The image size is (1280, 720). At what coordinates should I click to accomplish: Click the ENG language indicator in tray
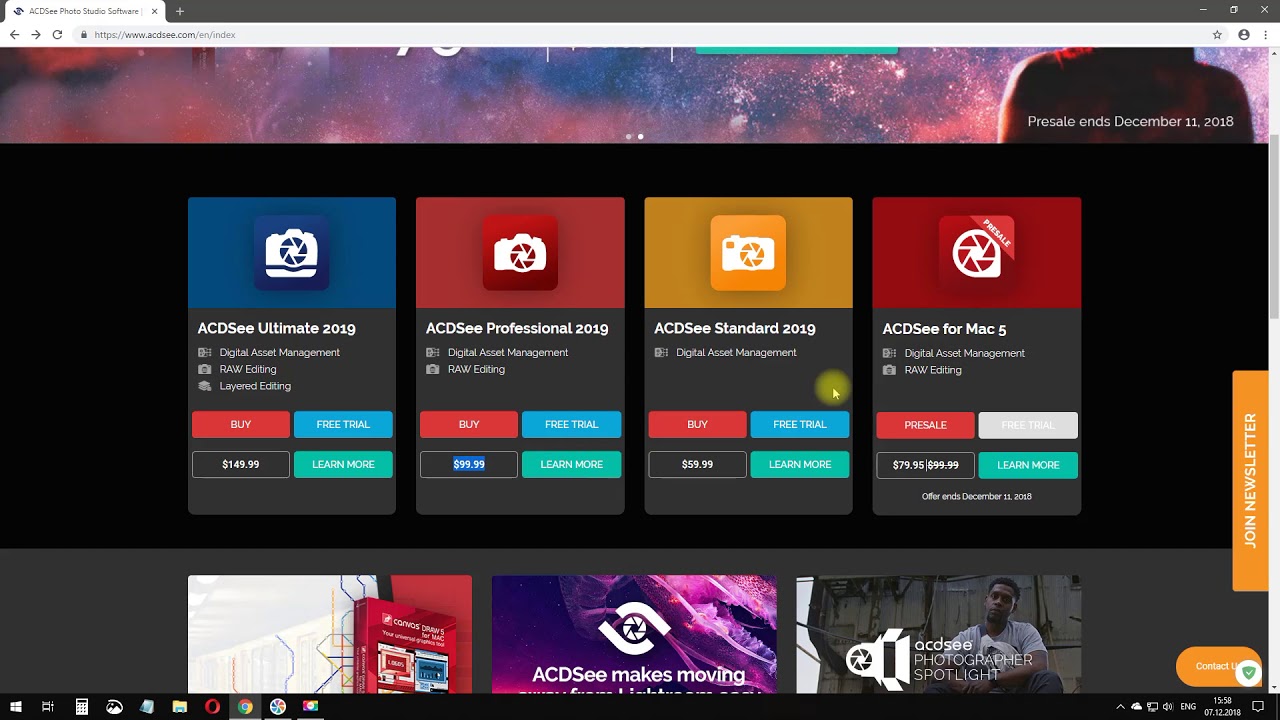[1190, 707]
